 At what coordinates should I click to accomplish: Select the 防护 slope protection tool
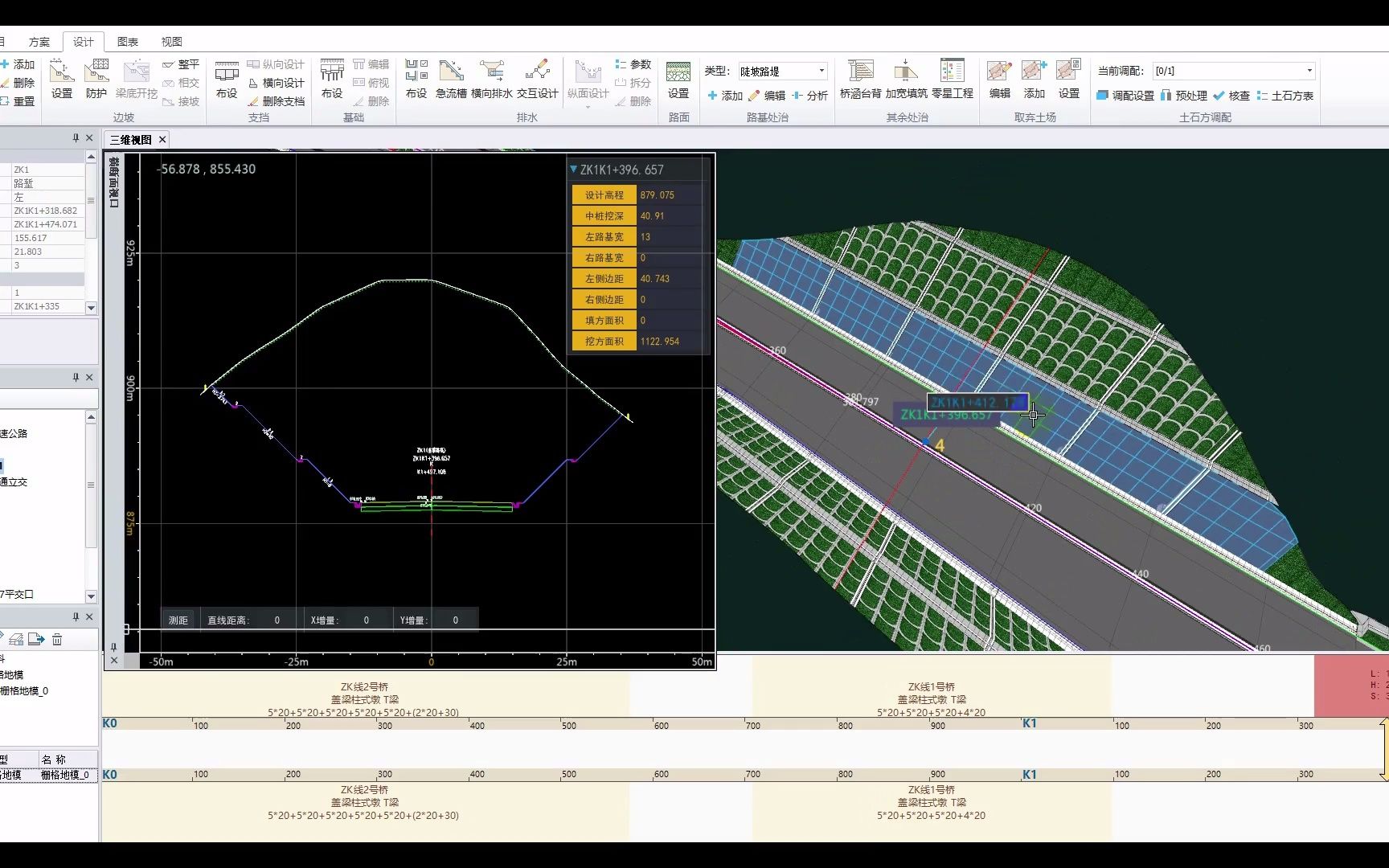96,80
